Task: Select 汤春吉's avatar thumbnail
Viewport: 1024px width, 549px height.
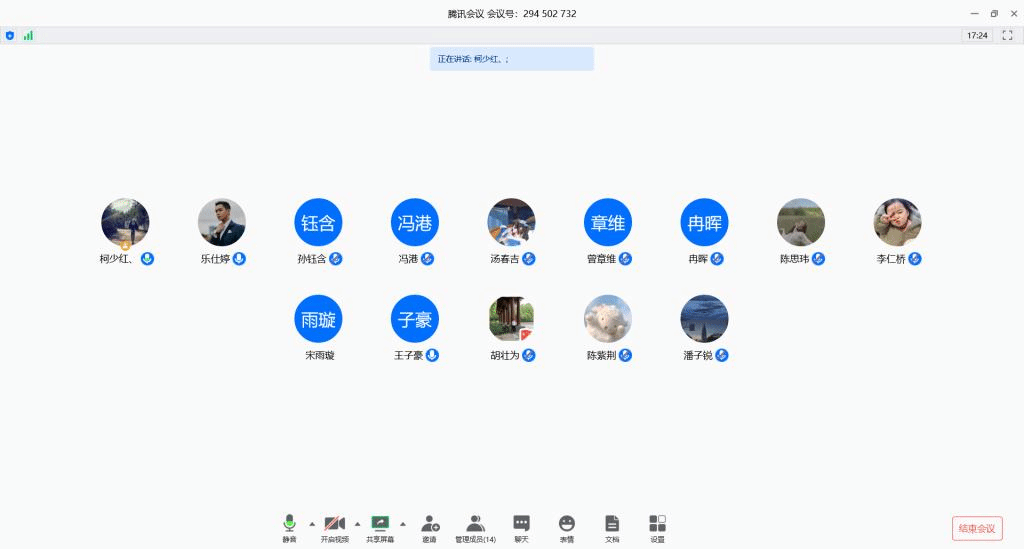Action: tap(511, 222)
